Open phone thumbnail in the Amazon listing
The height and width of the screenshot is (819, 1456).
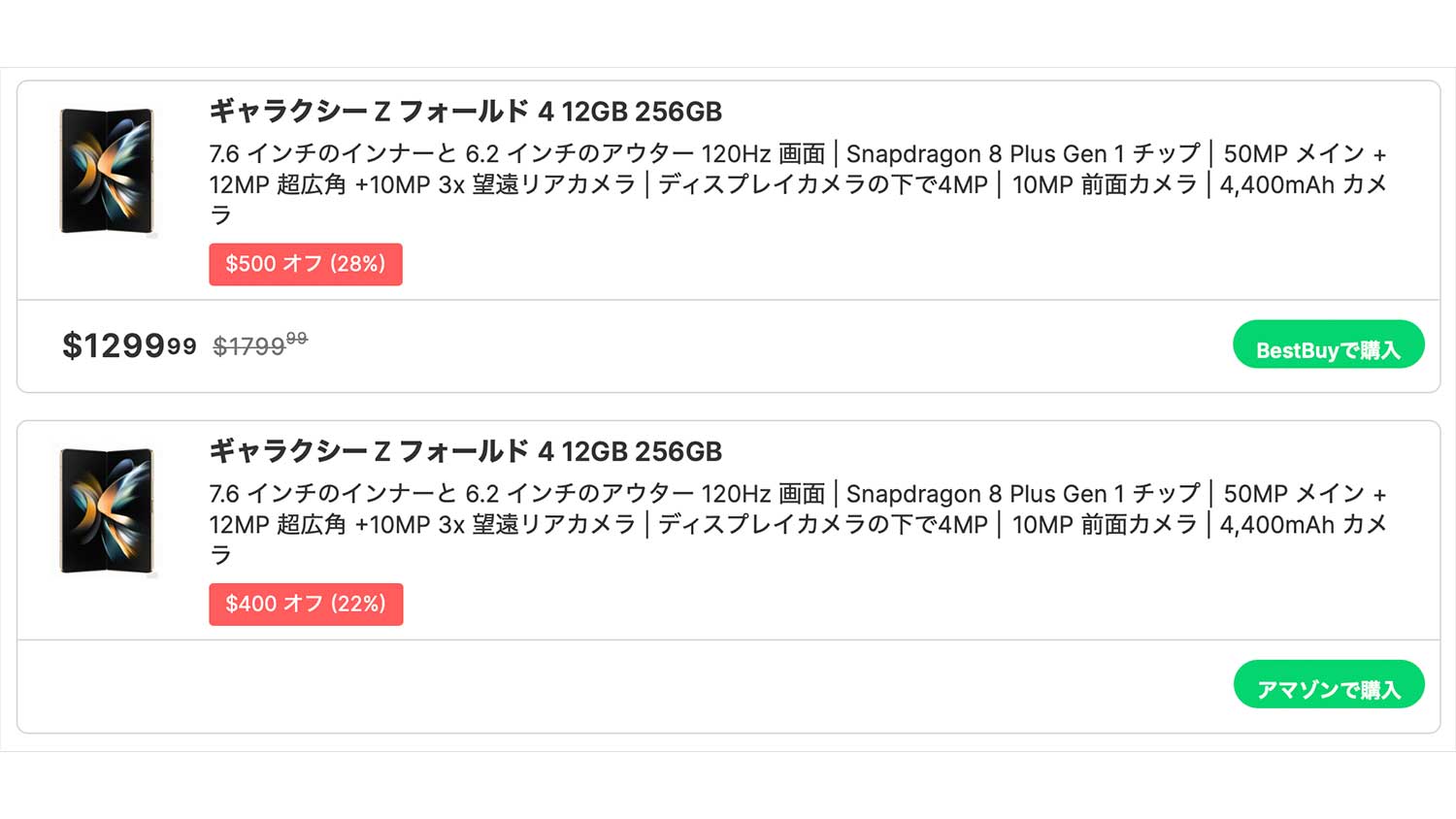(107, 511)
